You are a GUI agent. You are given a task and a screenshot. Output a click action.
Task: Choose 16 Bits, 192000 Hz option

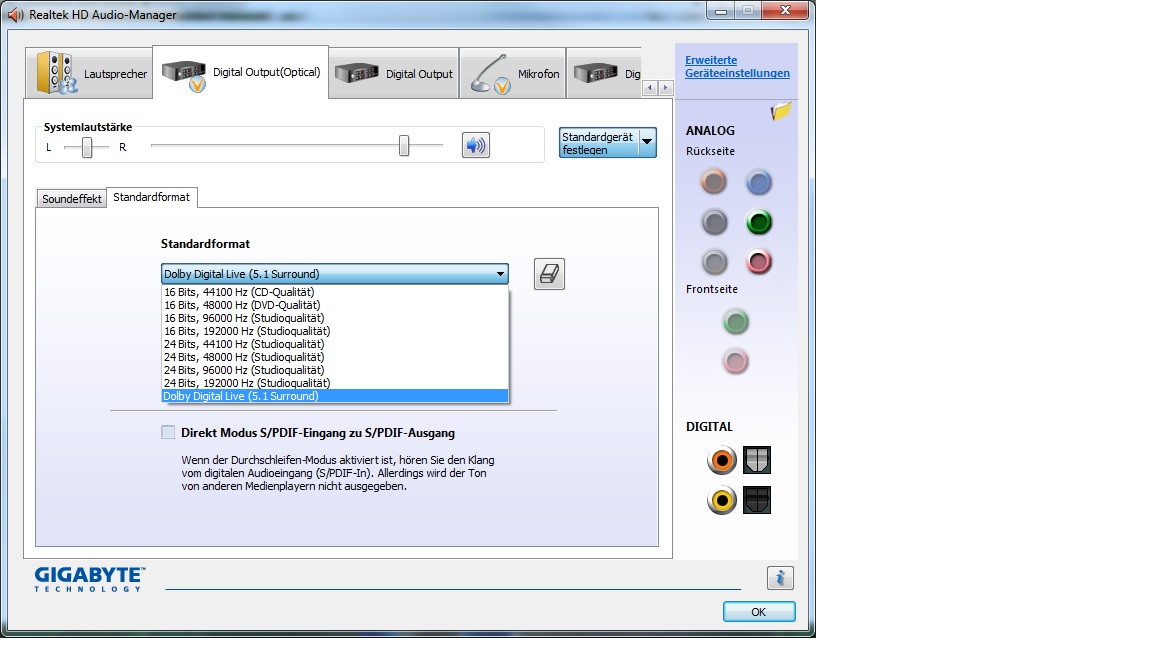tap(334, 331)
